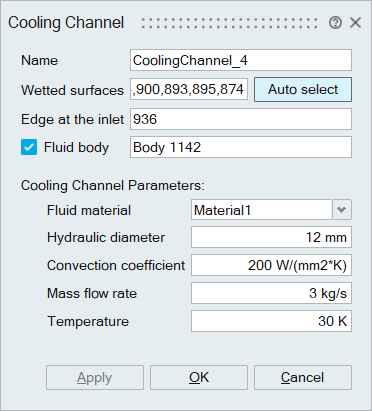This screenshot has width=372, height=411.
Task: Close the Cooling Channel dialog
Action: click(356, 23)
